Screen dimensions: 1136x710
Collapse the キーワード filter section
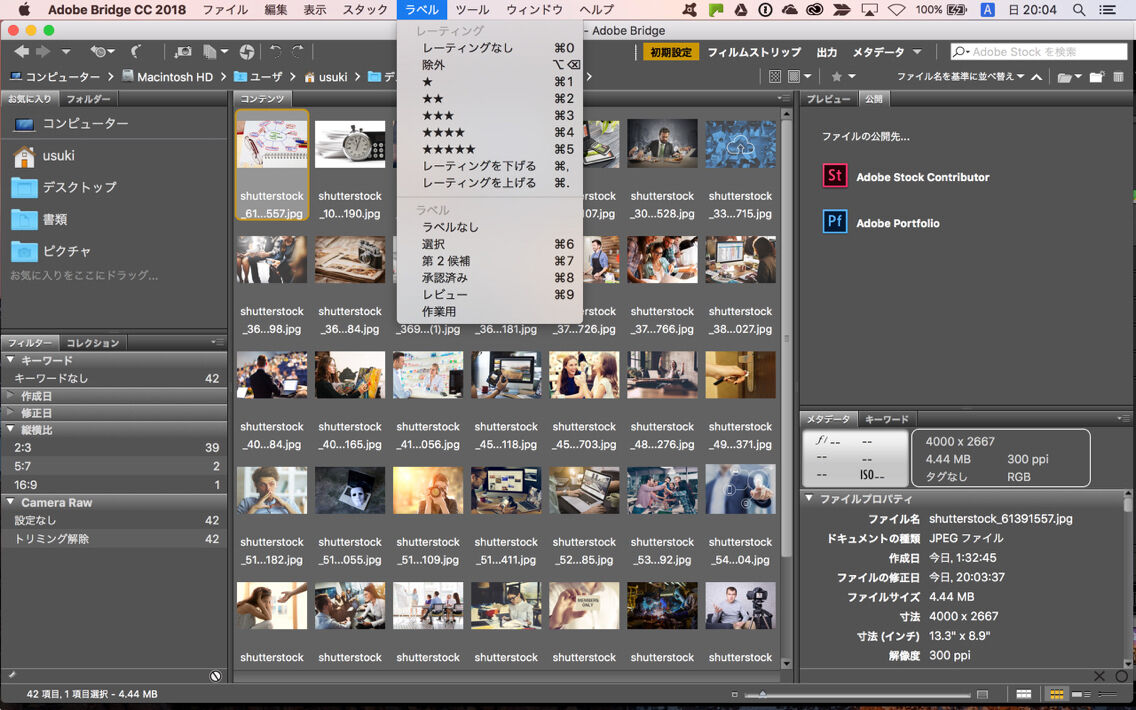point(10,360)
